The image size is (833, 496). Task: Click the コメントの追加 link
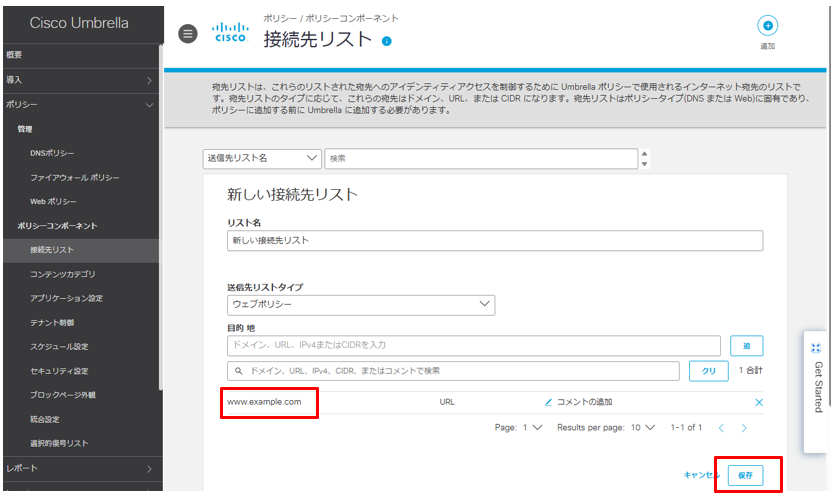pyautogui.click(x=584, y=402)
